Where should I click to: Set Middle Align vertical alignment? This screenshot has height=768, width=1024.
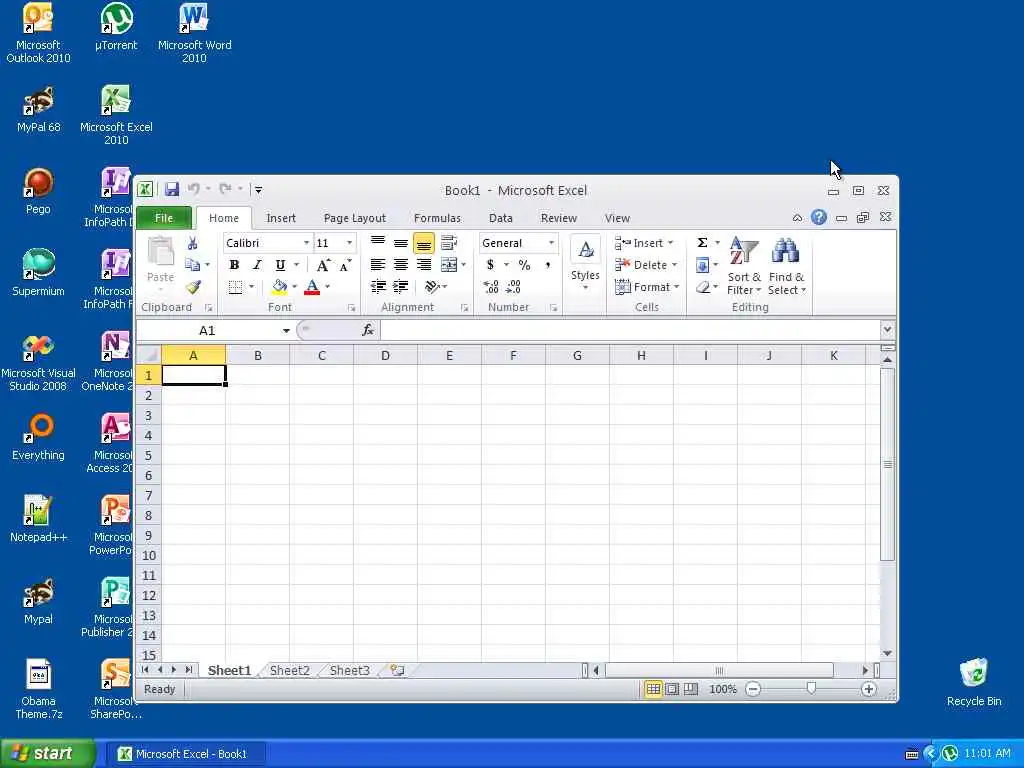click(400, 243)
